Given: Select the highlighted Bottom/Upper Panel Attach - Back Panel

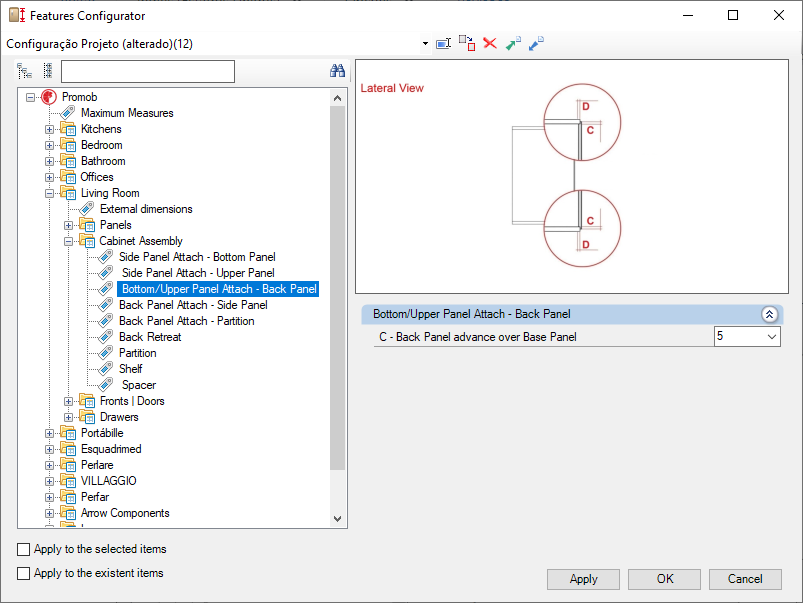Looking at the screenshot, I should [x=219, y=289].
